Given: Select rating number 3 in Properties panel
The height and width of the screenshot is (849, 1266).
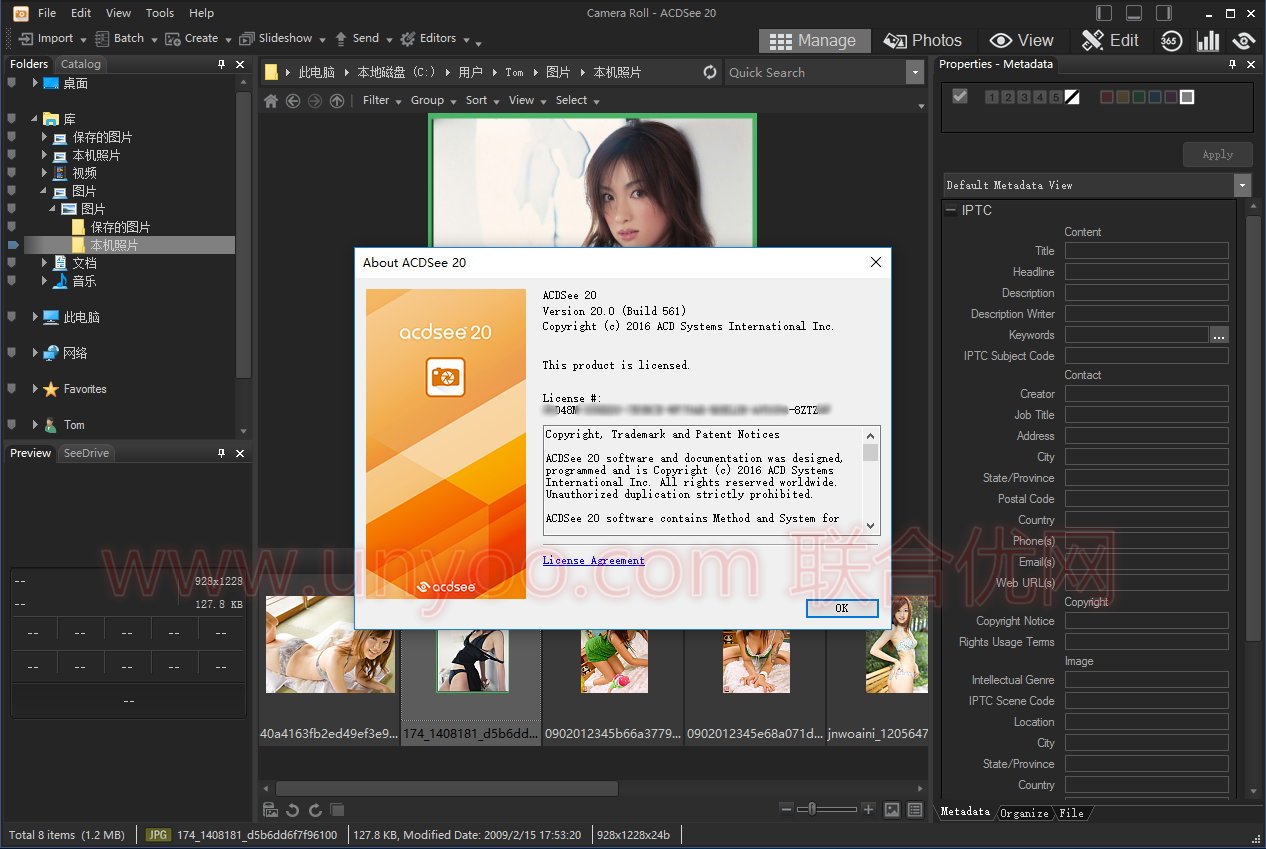Looking at the screenshot, I should coord(1024,97).
